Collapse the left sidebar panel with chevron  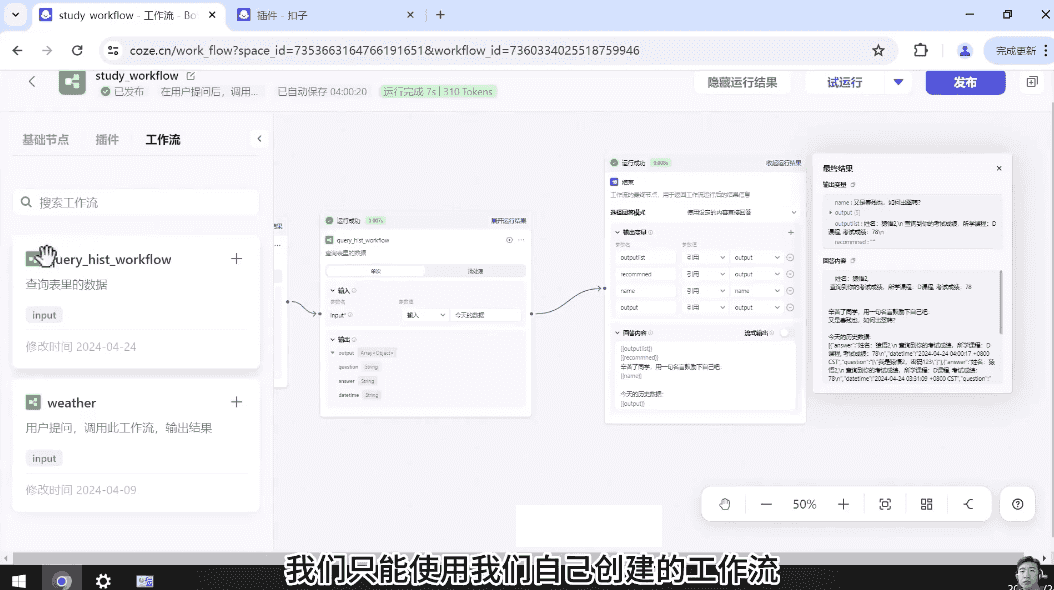tap(259, 139)
